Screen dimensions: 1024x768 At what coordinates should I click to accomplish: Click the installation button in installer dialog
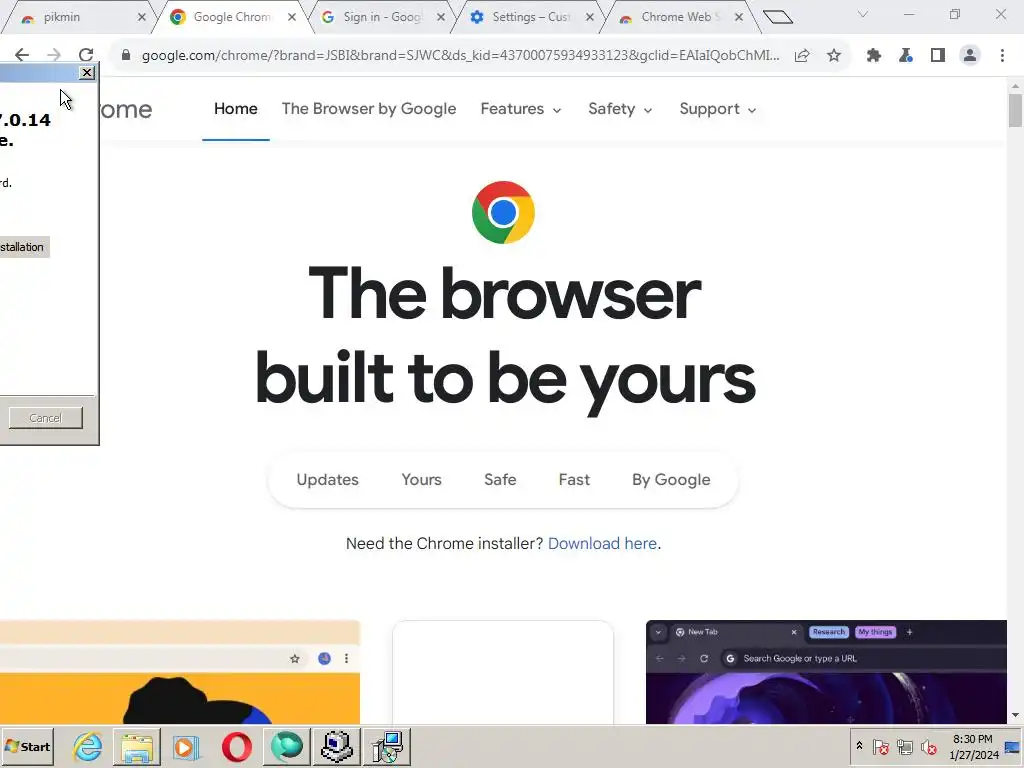24,247
